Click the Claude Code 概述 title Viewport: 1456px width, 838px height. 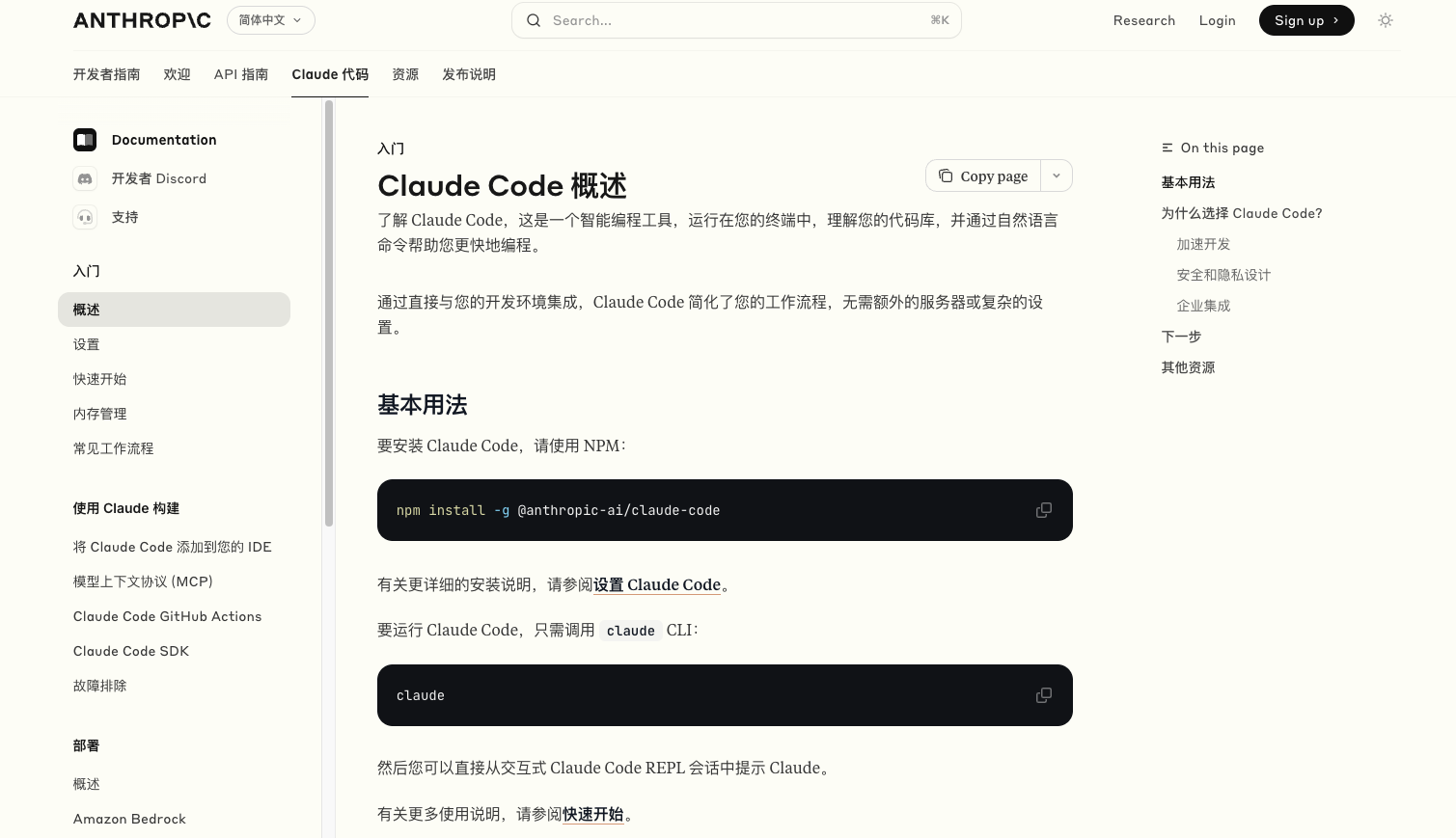503,185
